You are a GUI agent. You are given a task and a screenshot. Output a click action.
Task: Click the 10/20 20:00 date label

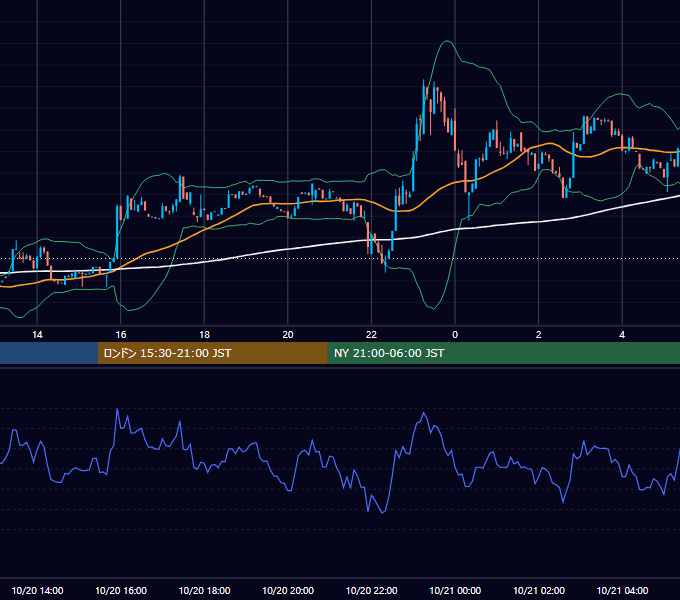(288, 590)
